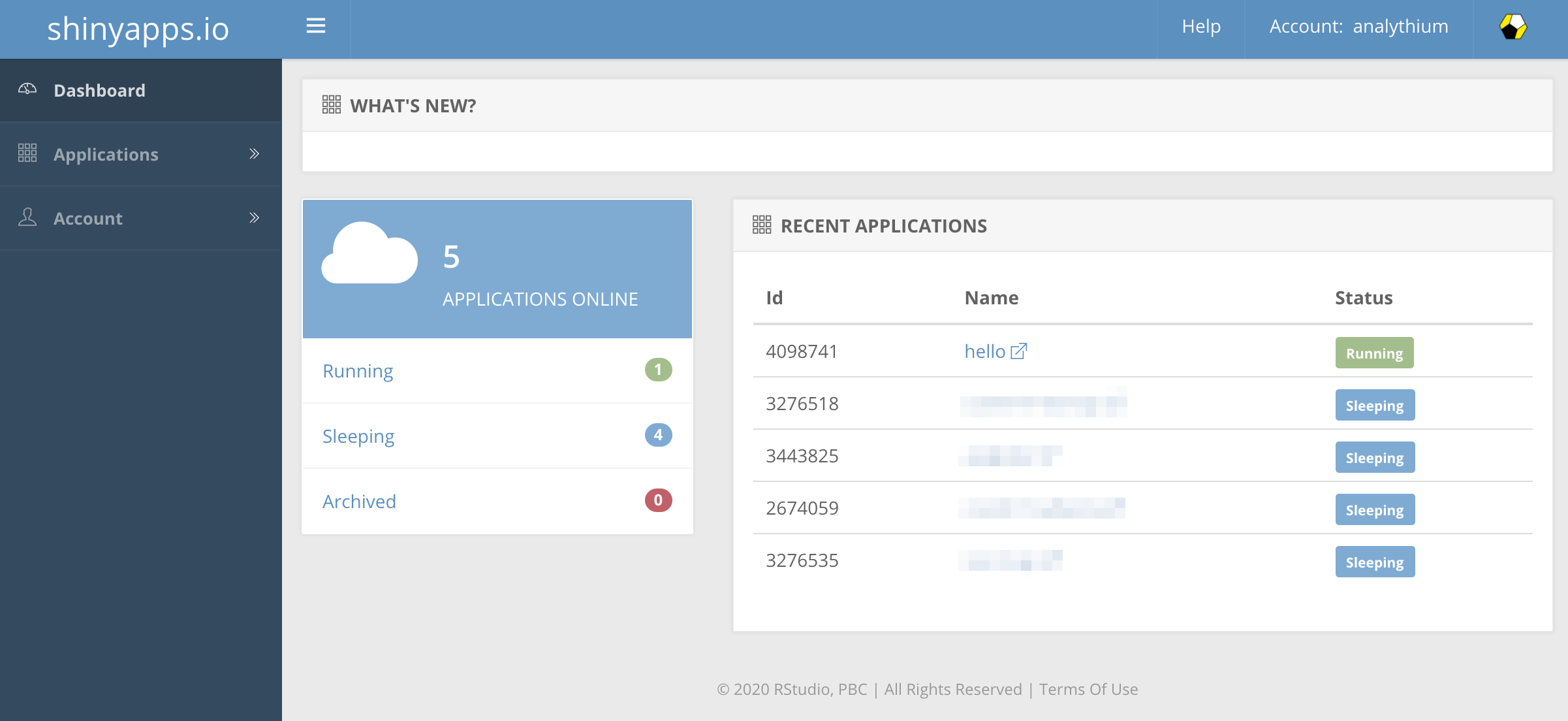
Task: Click the Applications grid icon in sidebar
Action: (x=27, y=153)
